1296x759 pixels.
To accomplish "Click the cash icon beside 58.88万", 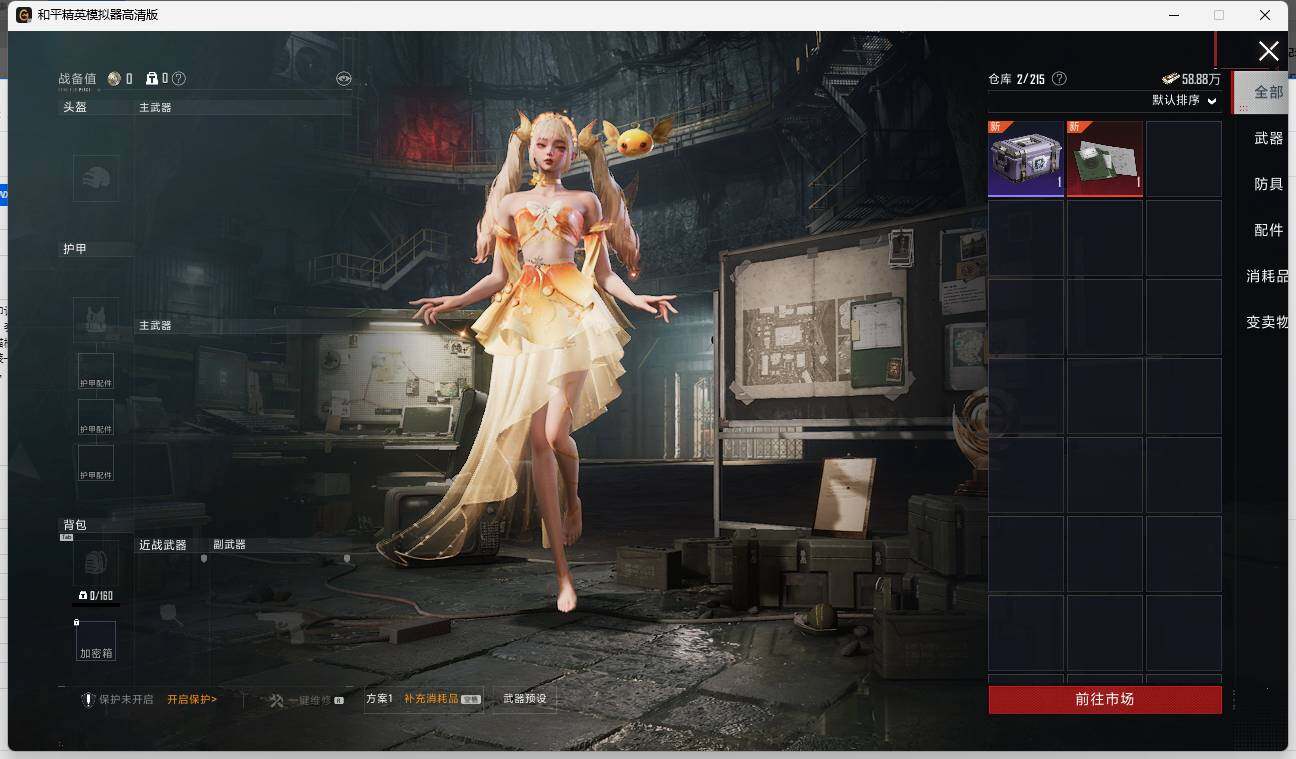I will click(x=1170, y=78).
